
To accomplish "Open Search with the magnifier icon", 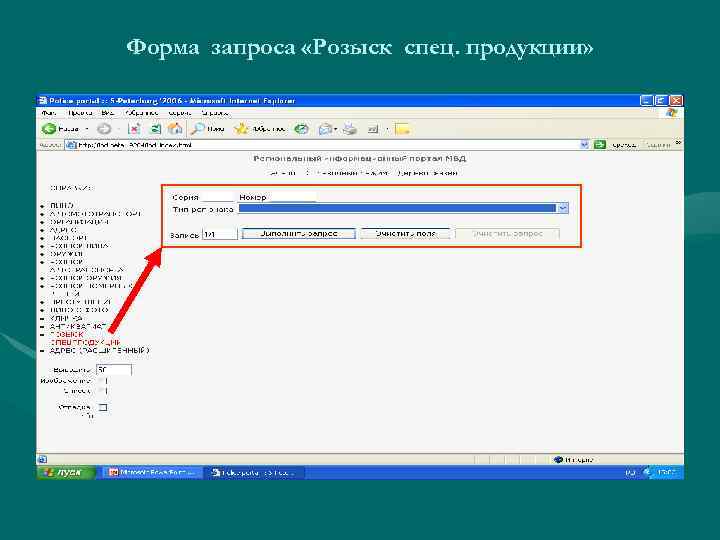I will point(198,129).
